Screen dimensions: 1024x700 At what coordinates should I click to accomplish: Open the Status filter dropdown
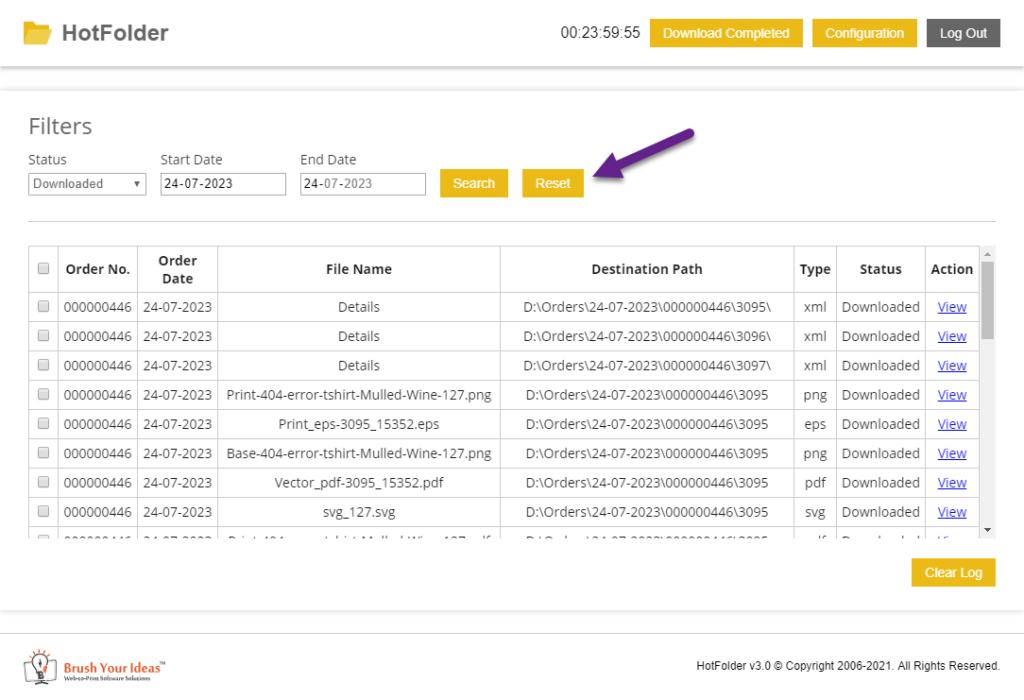coord(87,184)
